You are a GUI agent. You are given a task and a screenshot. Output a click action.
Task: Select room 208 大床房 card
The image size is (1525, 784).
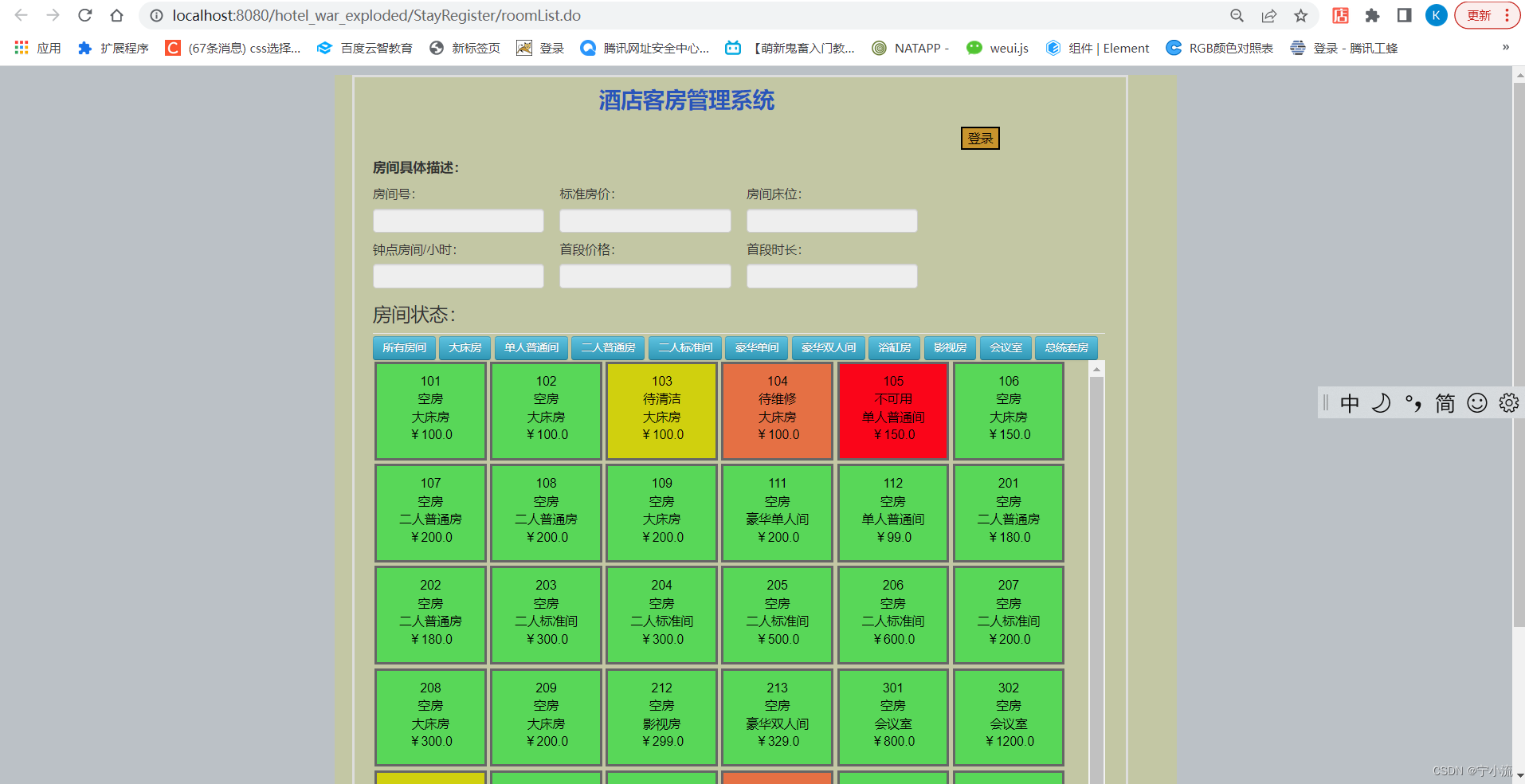[x=430, y=718]
